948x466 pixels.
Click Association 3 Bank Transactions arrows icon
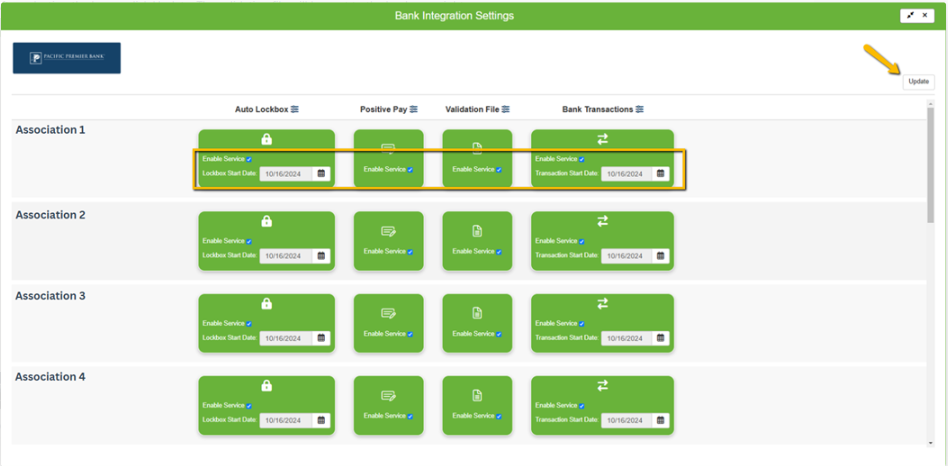pyautogui.click(x=602, y=303)
